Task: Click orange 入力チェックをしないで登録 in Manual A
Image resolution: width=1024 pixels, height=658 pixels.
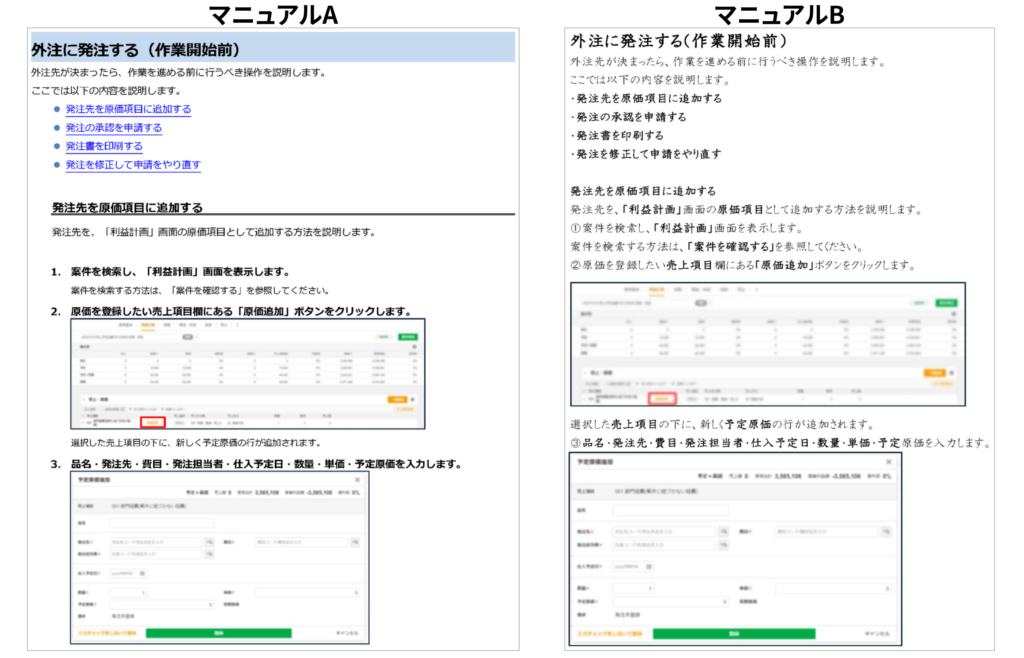Action: click(x=105, y=633)
